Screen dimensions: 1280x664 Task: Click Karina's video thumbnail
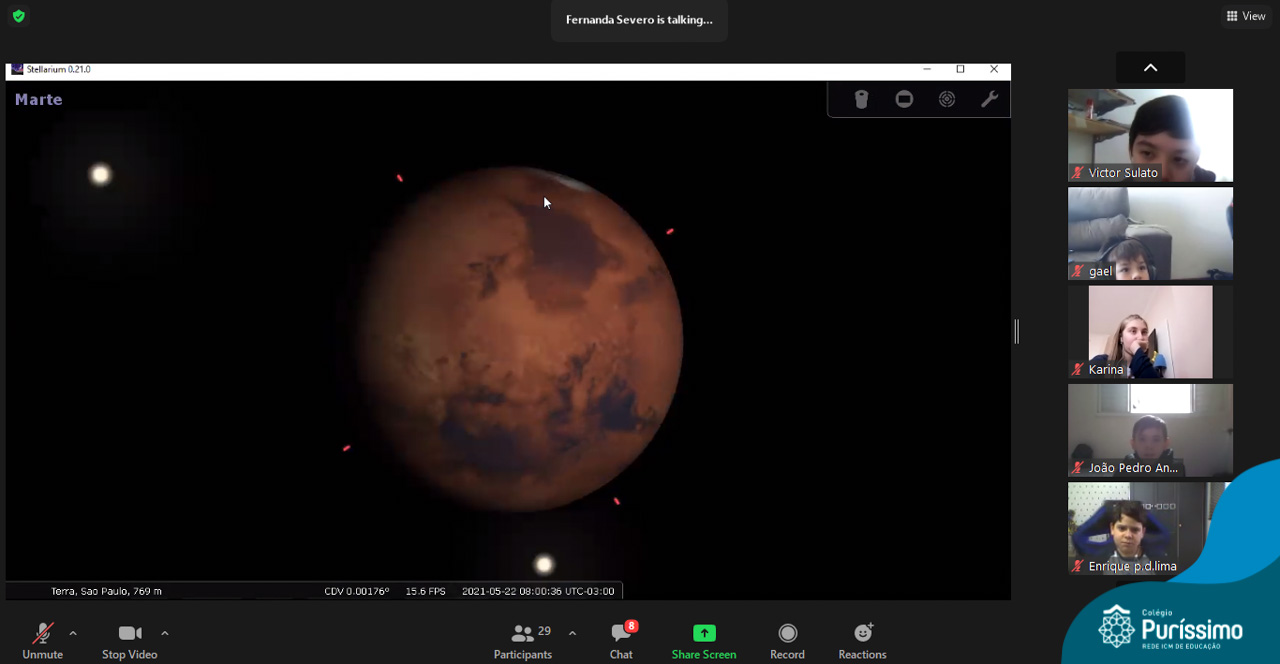(x=1150, y=332)
